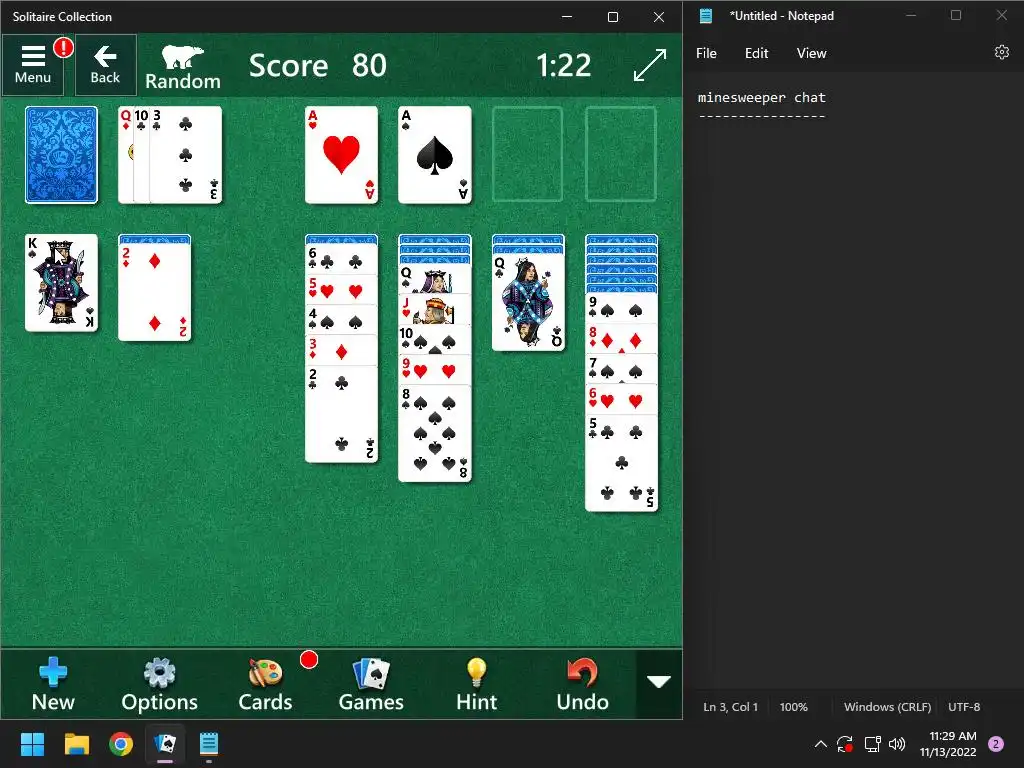
Task: Toggle fullscreen with the diagonal arrows icon
Action: point(650,65)
